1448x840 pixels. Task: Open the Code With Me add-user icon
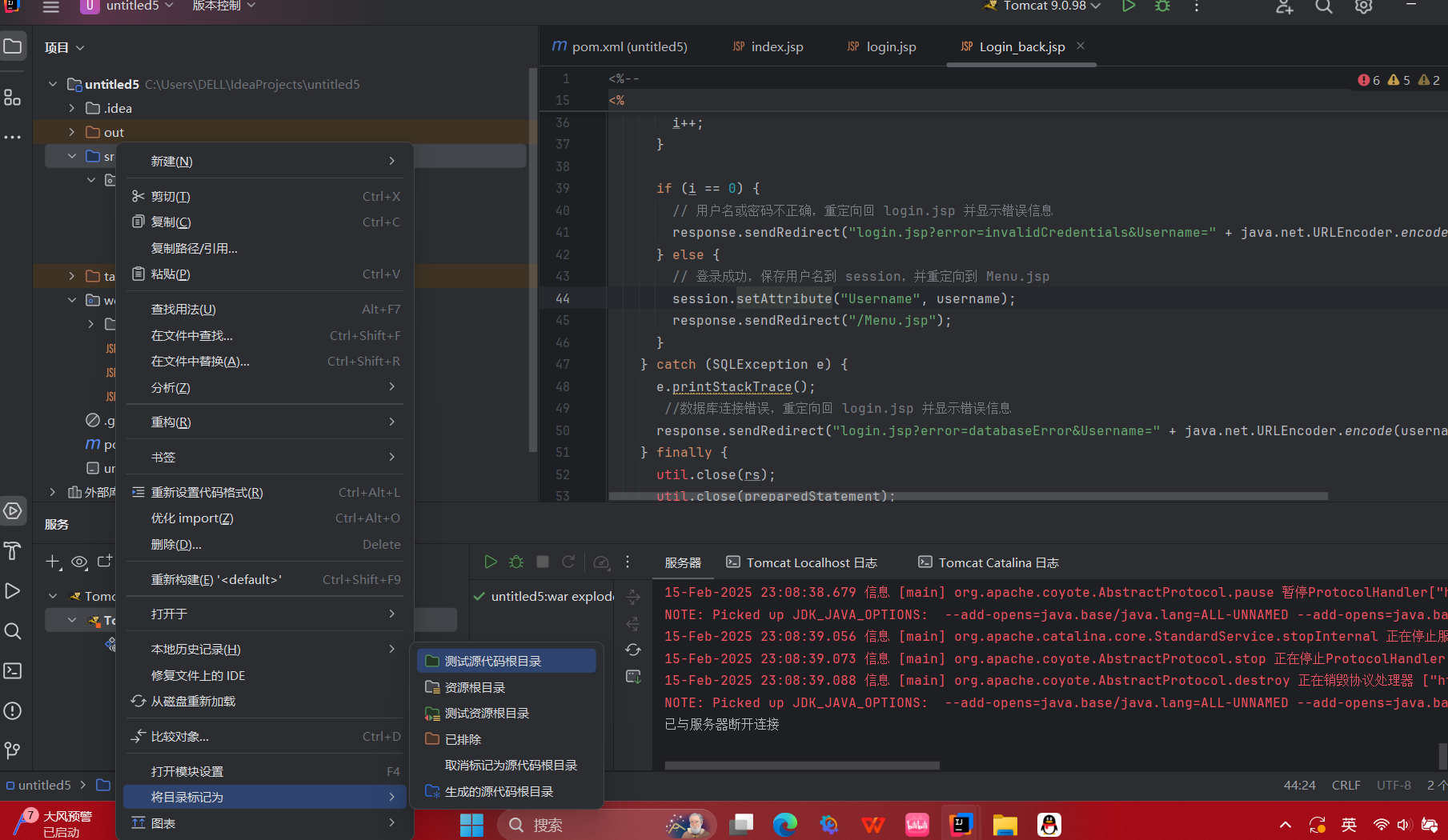click(1284, 7)
